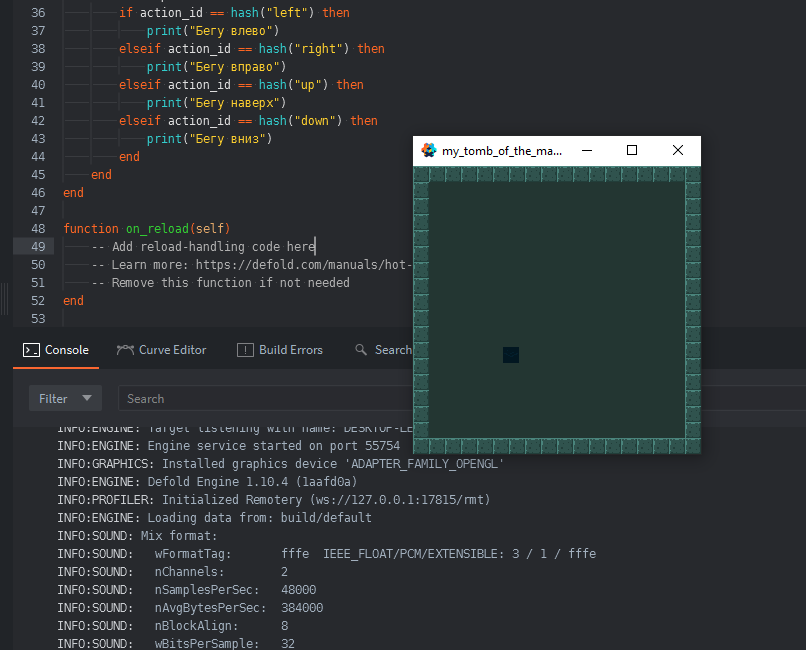Click the Build Errors warning icon
Image resolution: width=806 pixels, height=650 pixels.
(x=245, y=350)
